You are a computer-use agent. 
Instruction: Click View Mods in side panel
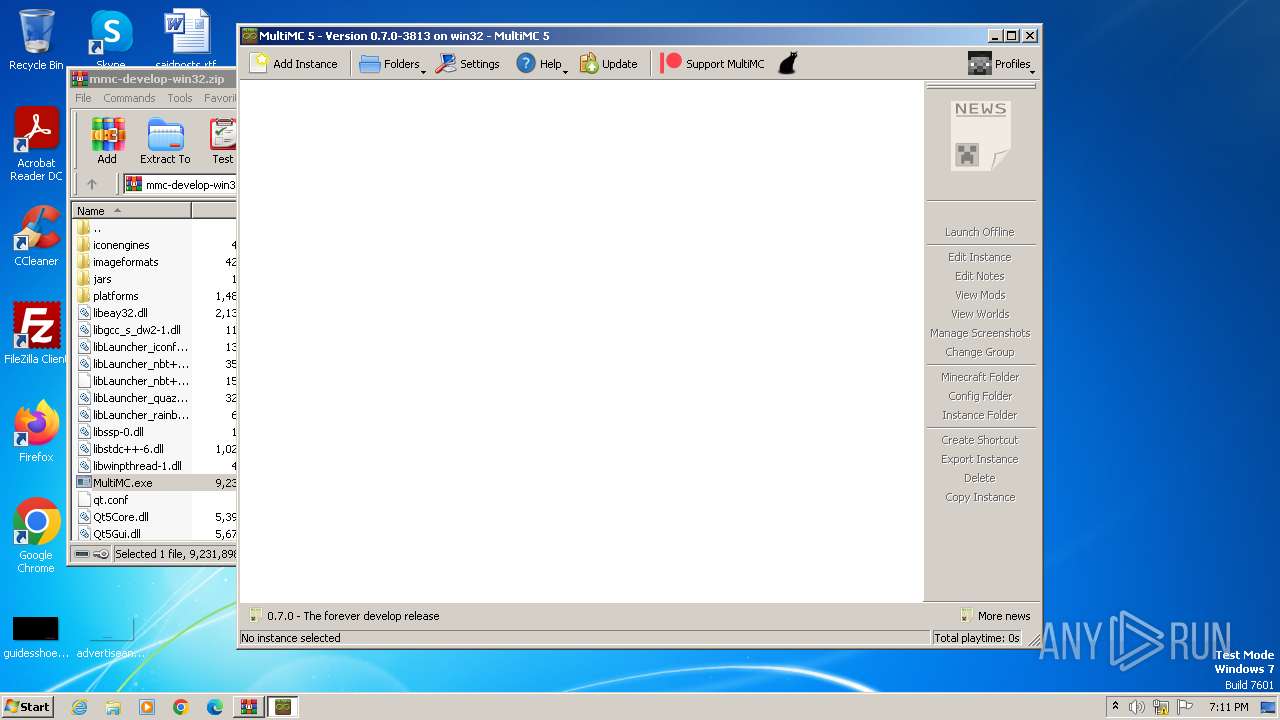979,295
